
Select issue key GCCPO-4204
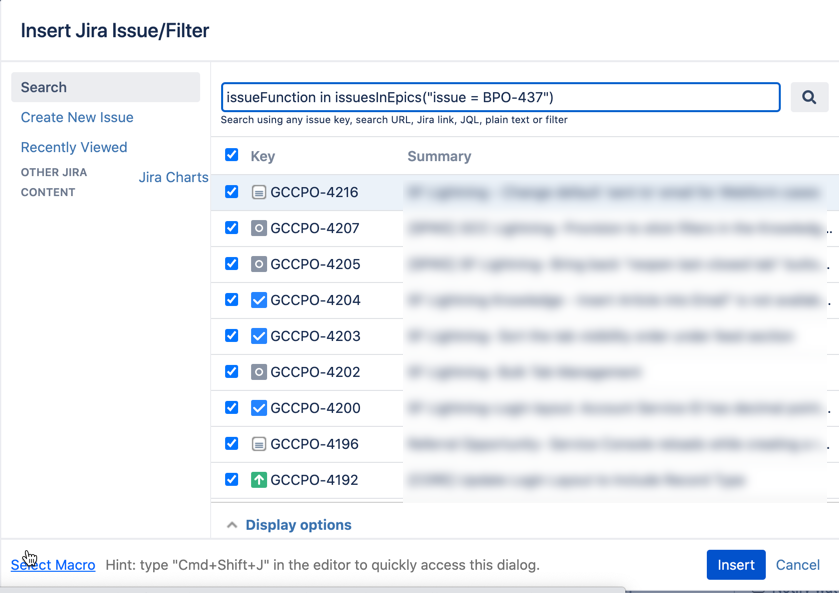tap(315, 300)
